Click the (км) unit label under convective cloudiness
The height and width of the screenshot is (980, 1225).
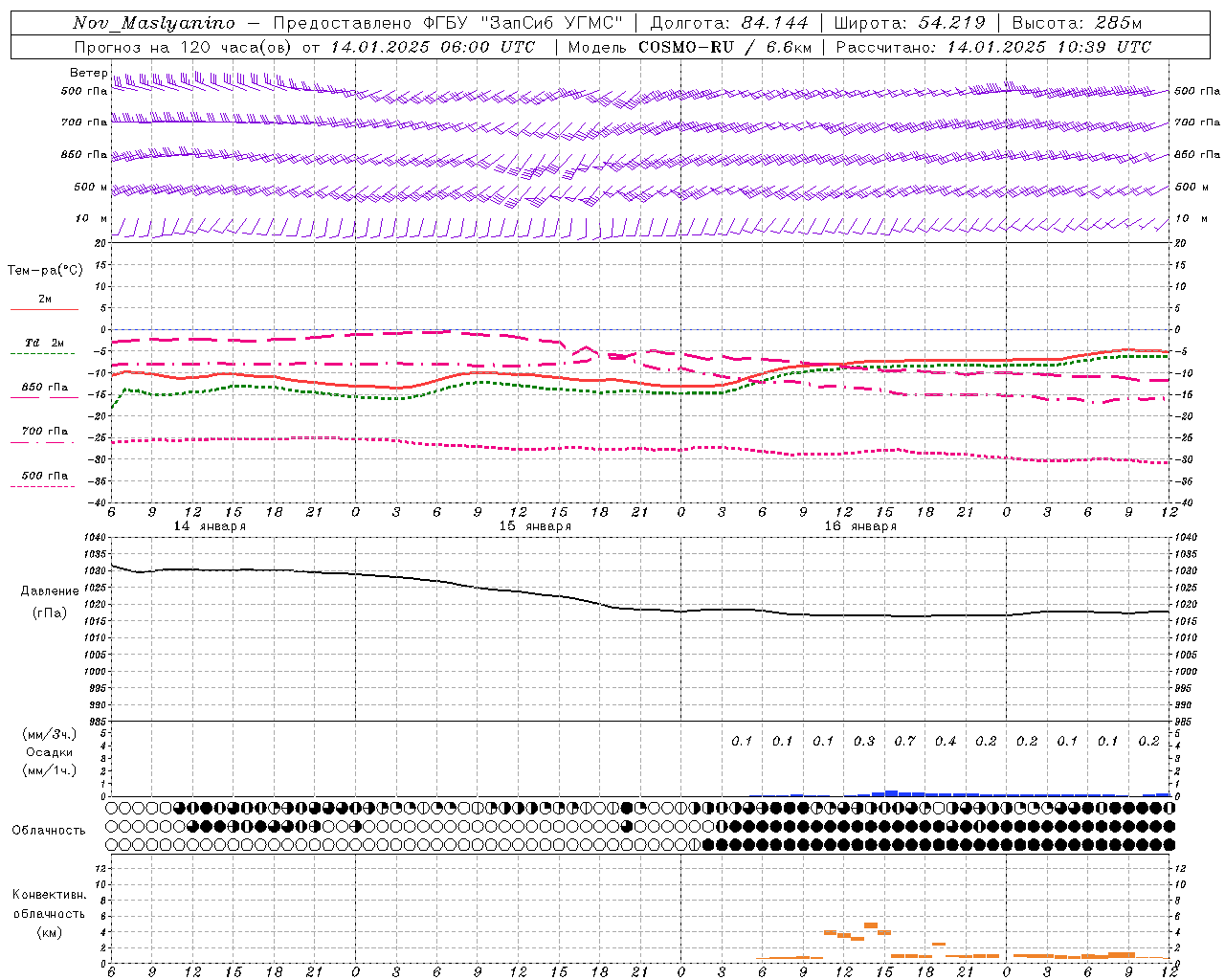[x=49, y=932]
